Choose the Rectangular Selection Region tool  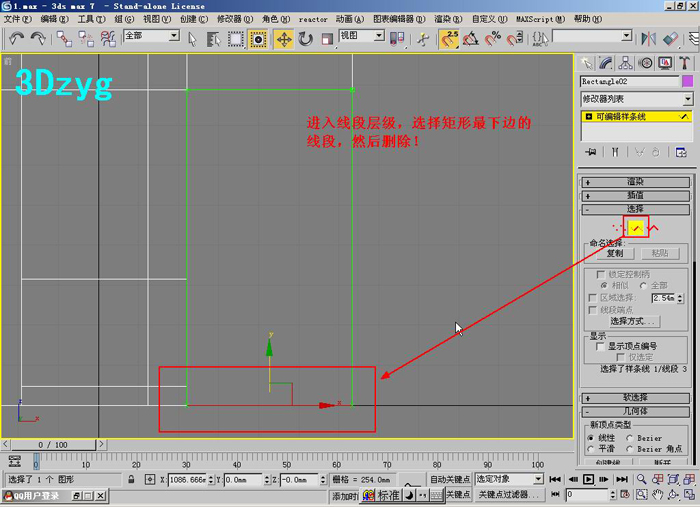[x=236, y=39]
